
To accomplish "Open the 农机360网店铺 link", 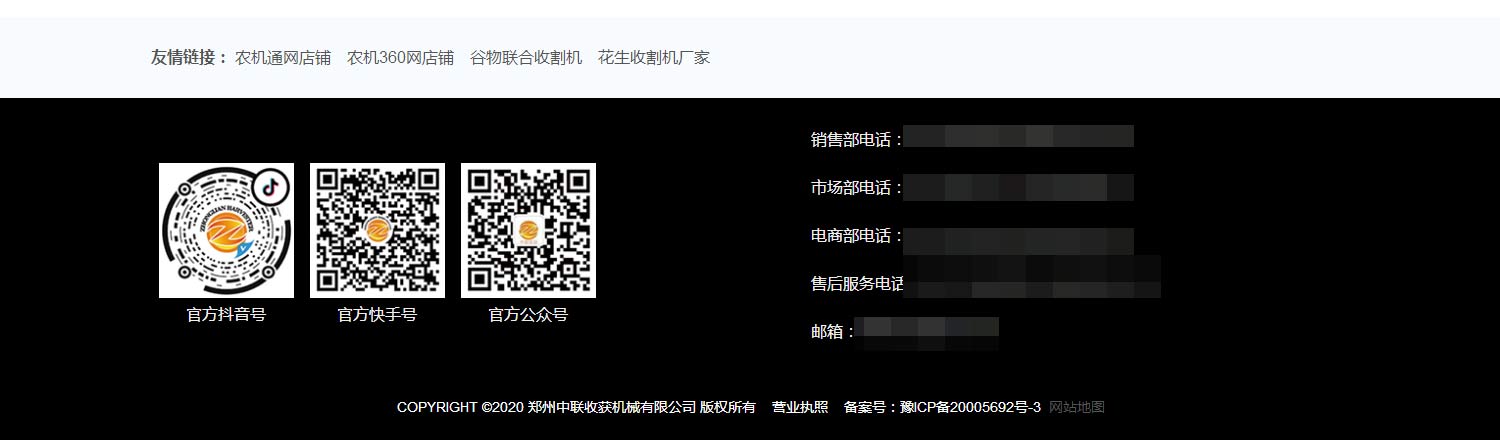I will coord(400,58).
